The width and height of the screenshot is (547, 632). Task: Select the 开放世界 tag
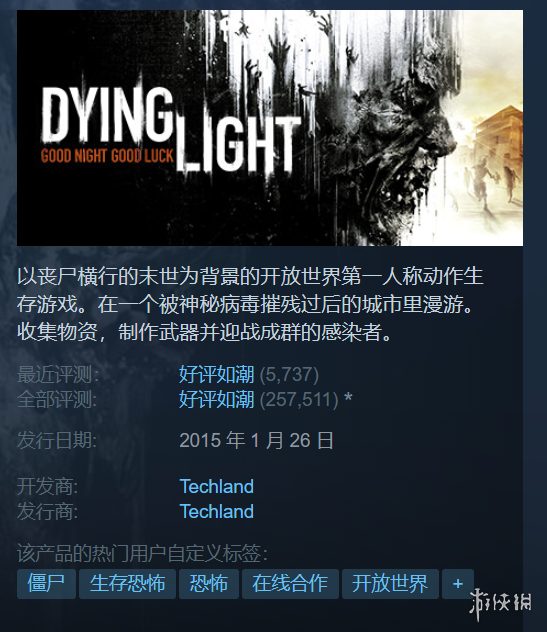pyautogui.click(x=390, y=584)
